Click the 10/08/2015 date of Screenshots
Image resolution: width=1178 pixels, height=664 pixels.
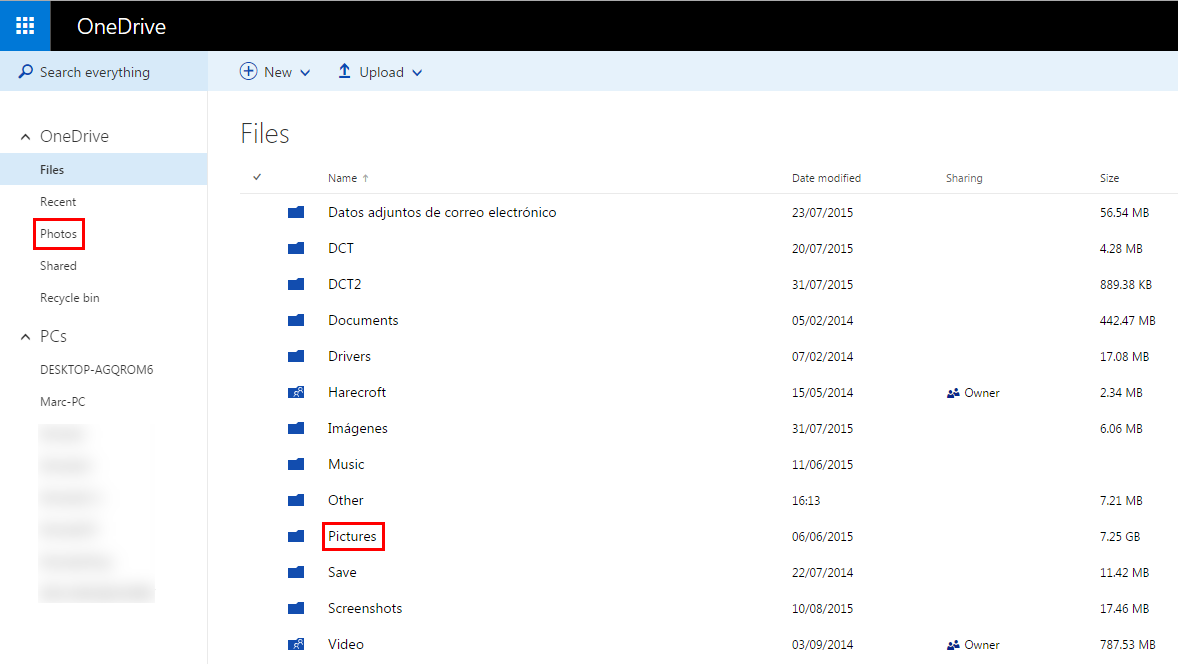[x=823, y=609]
